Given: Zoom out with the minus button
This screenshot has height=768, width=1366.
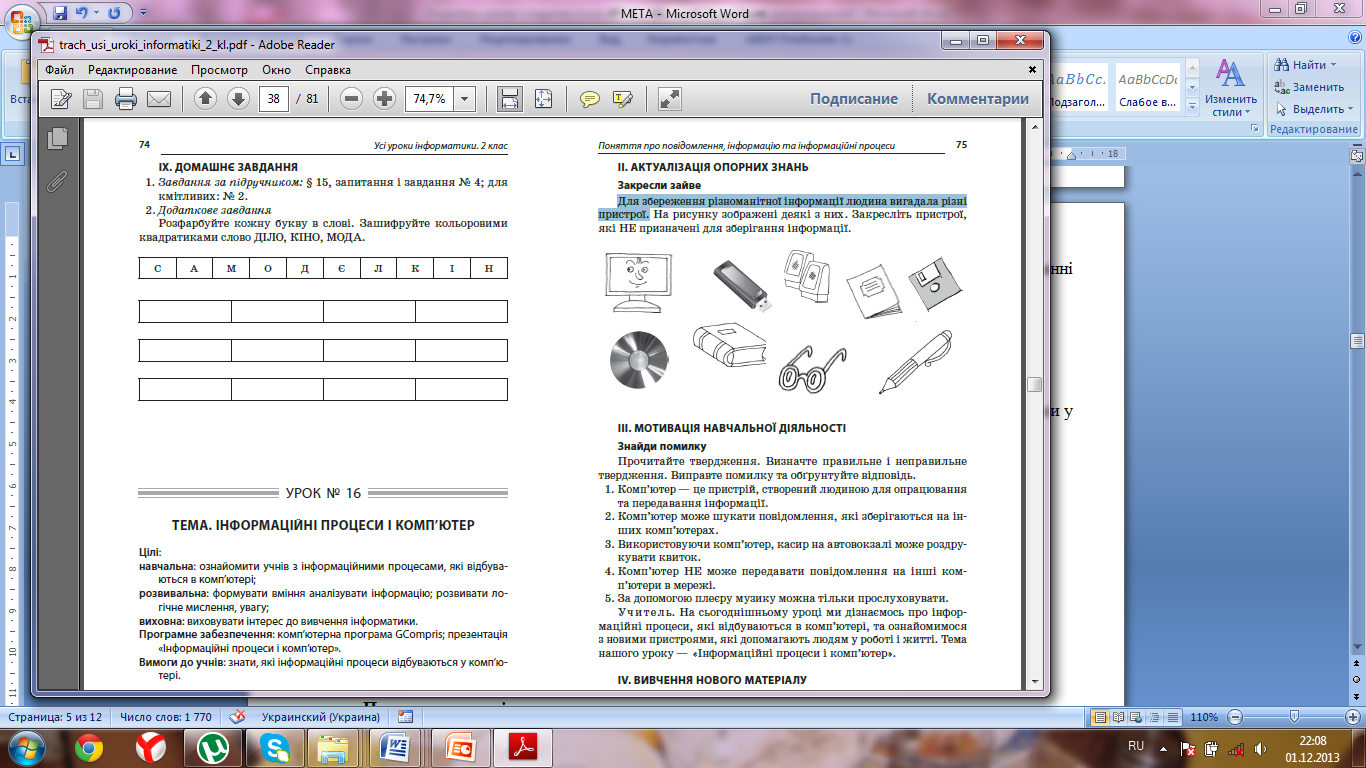Looking at the screenshot, I should pos(351,99).
